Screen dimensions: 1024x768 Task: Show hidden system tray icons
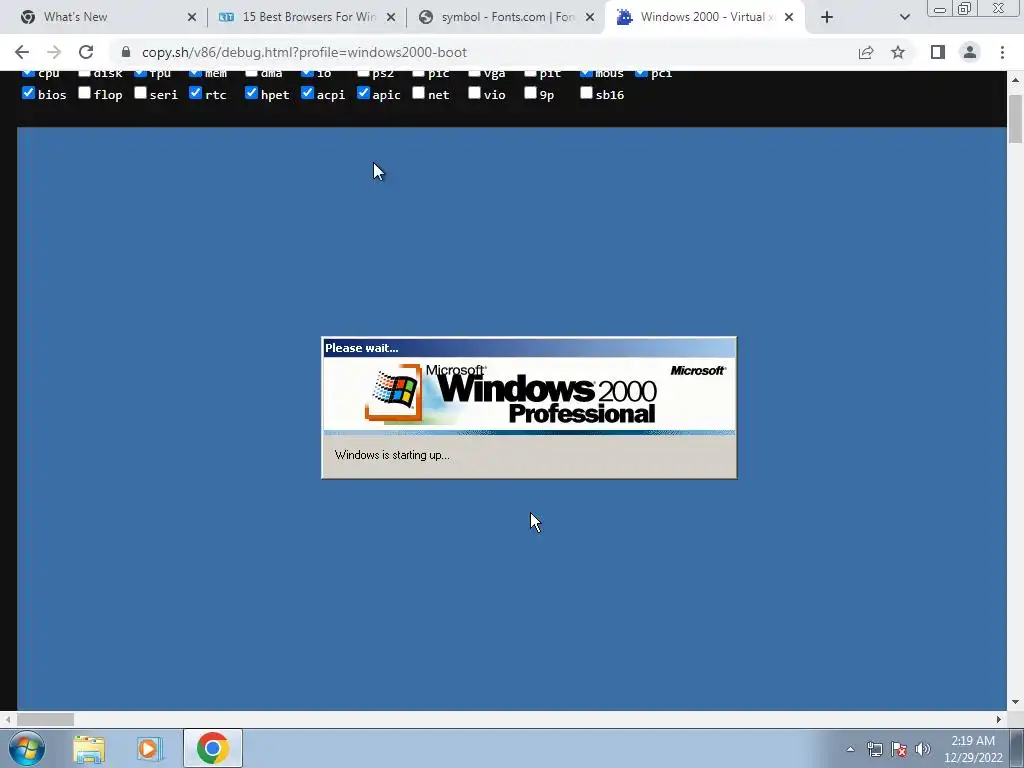click(x=850, y=749)
